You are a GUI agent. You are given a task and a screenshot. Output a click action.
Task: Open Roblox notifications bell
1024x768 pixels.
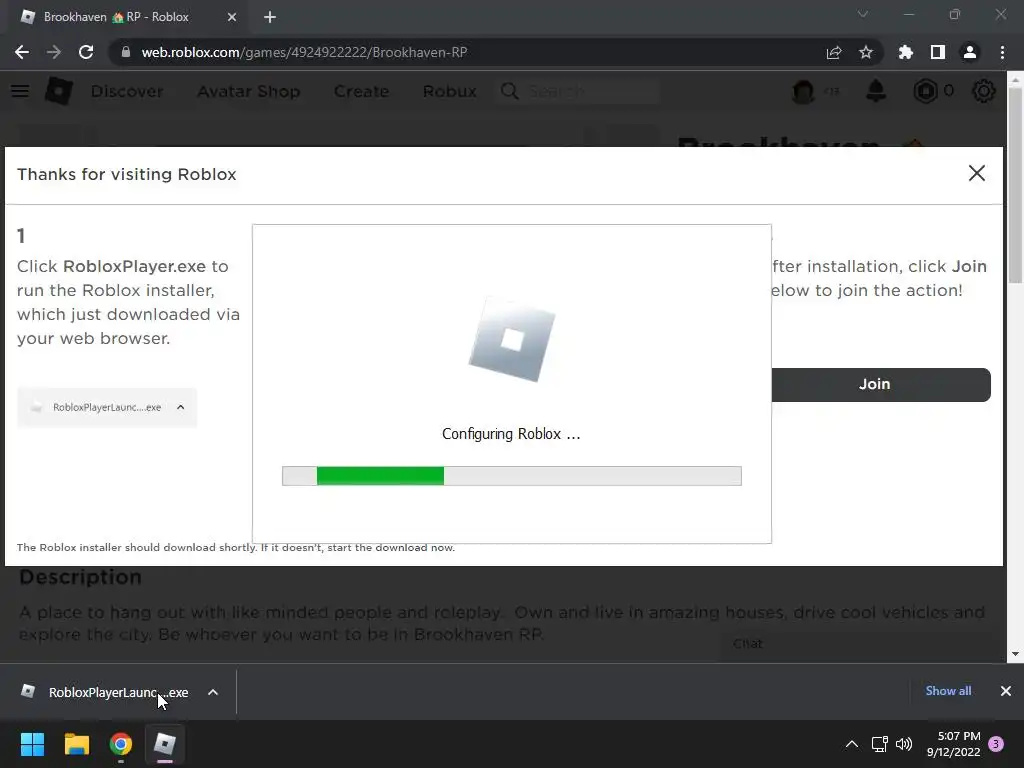point(876,91)
